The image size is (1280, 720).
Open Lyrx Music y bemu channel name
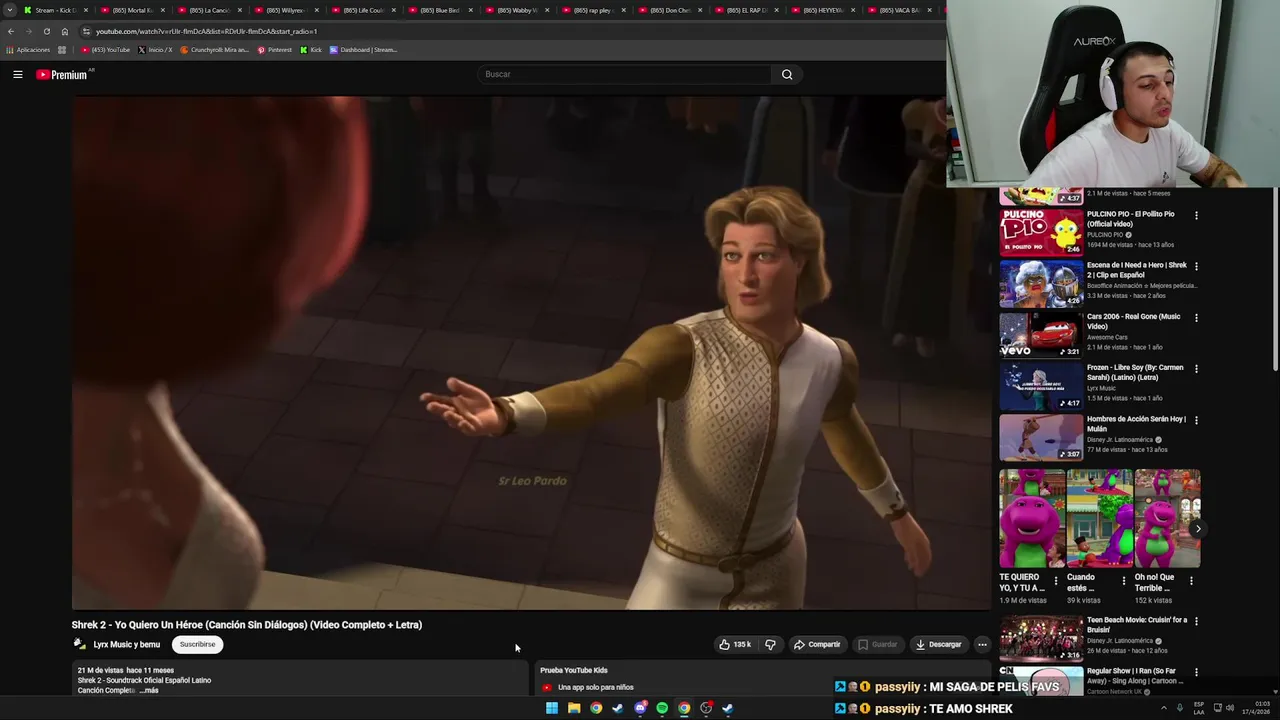pyautogui.click(x=127, y=645)
